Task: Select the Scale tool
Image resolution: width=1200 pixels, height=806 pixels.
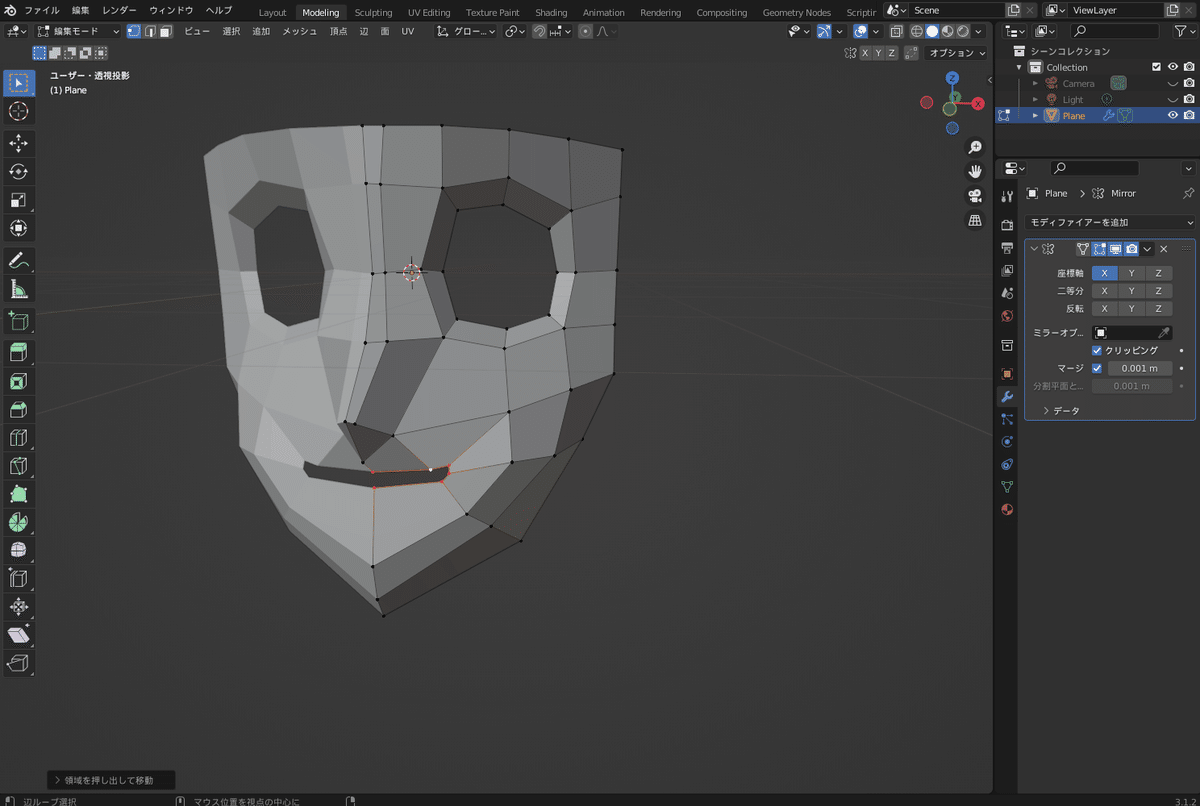Action: (19, 200)
